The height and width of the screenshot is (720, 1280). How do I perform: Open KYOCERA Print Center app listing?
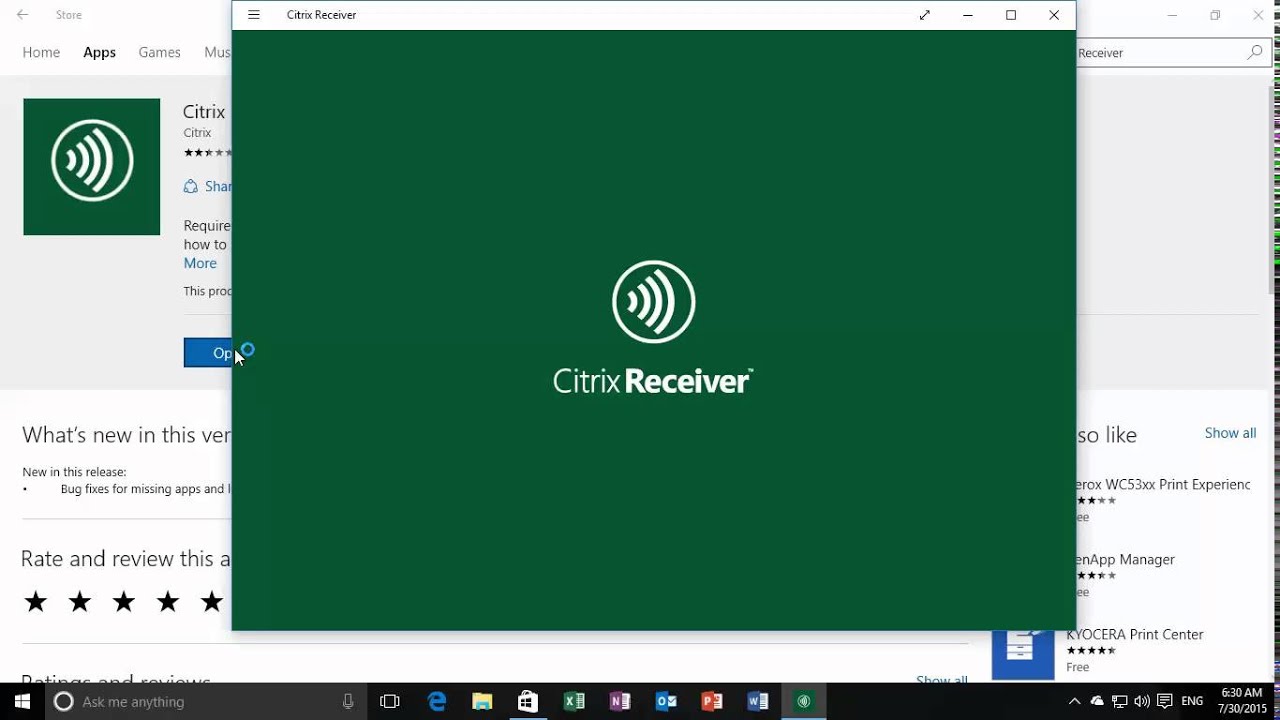coord(1134,634)
